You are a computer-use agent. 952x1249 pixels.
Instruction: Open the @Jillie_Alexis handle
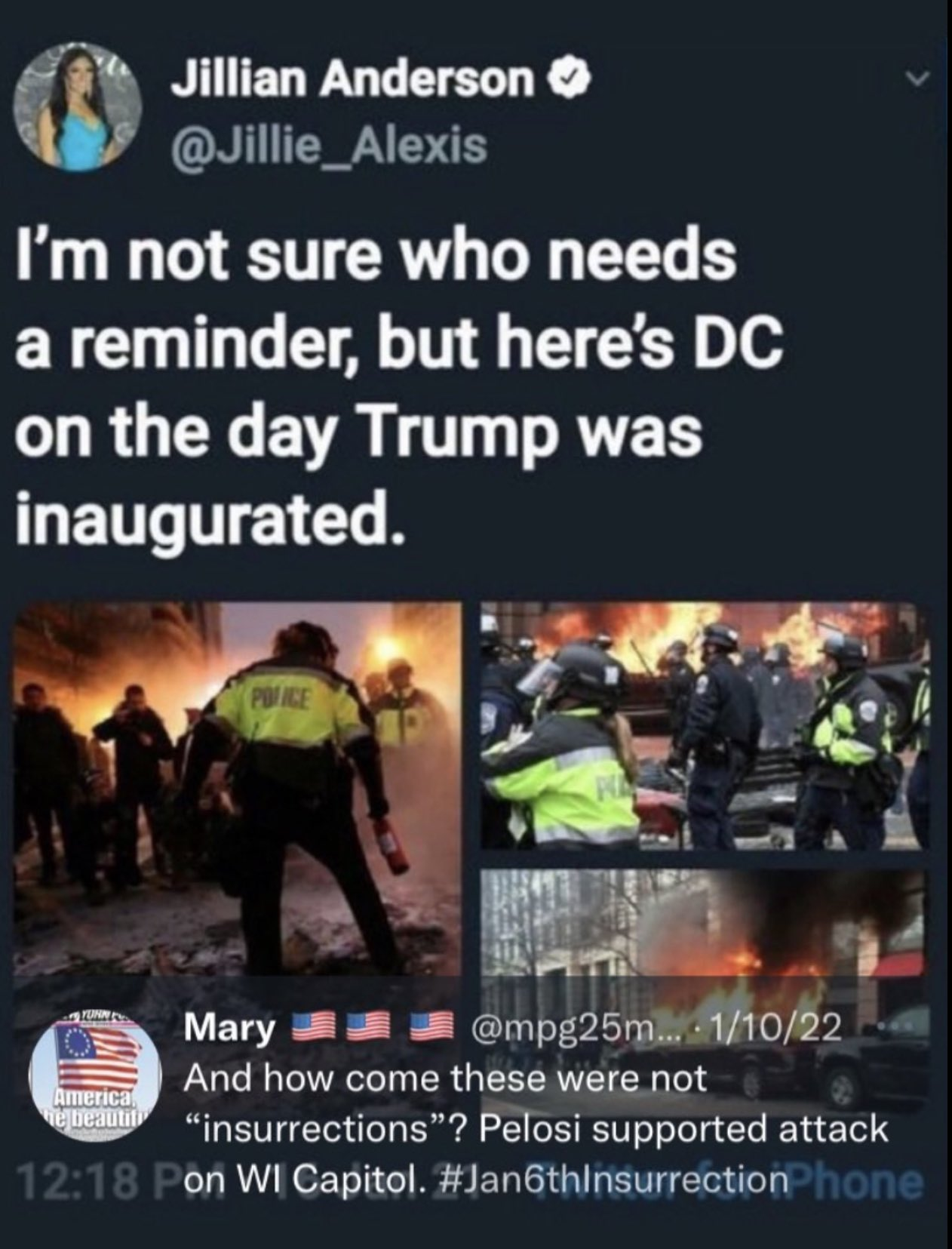tap(329, 145)
